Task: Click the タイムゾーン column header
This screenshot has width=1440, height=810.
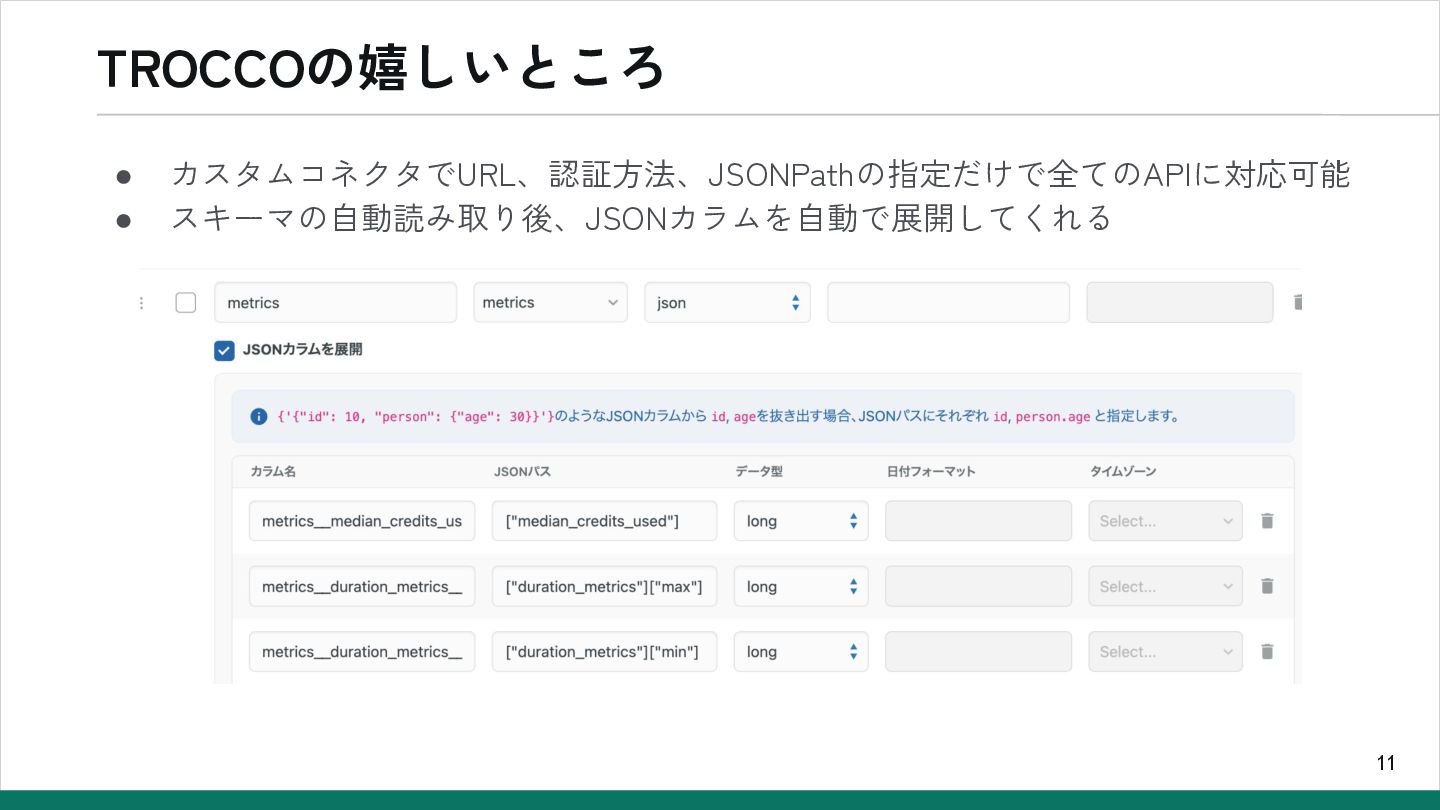Action: pyautogui.click(x=1123, y=471)
